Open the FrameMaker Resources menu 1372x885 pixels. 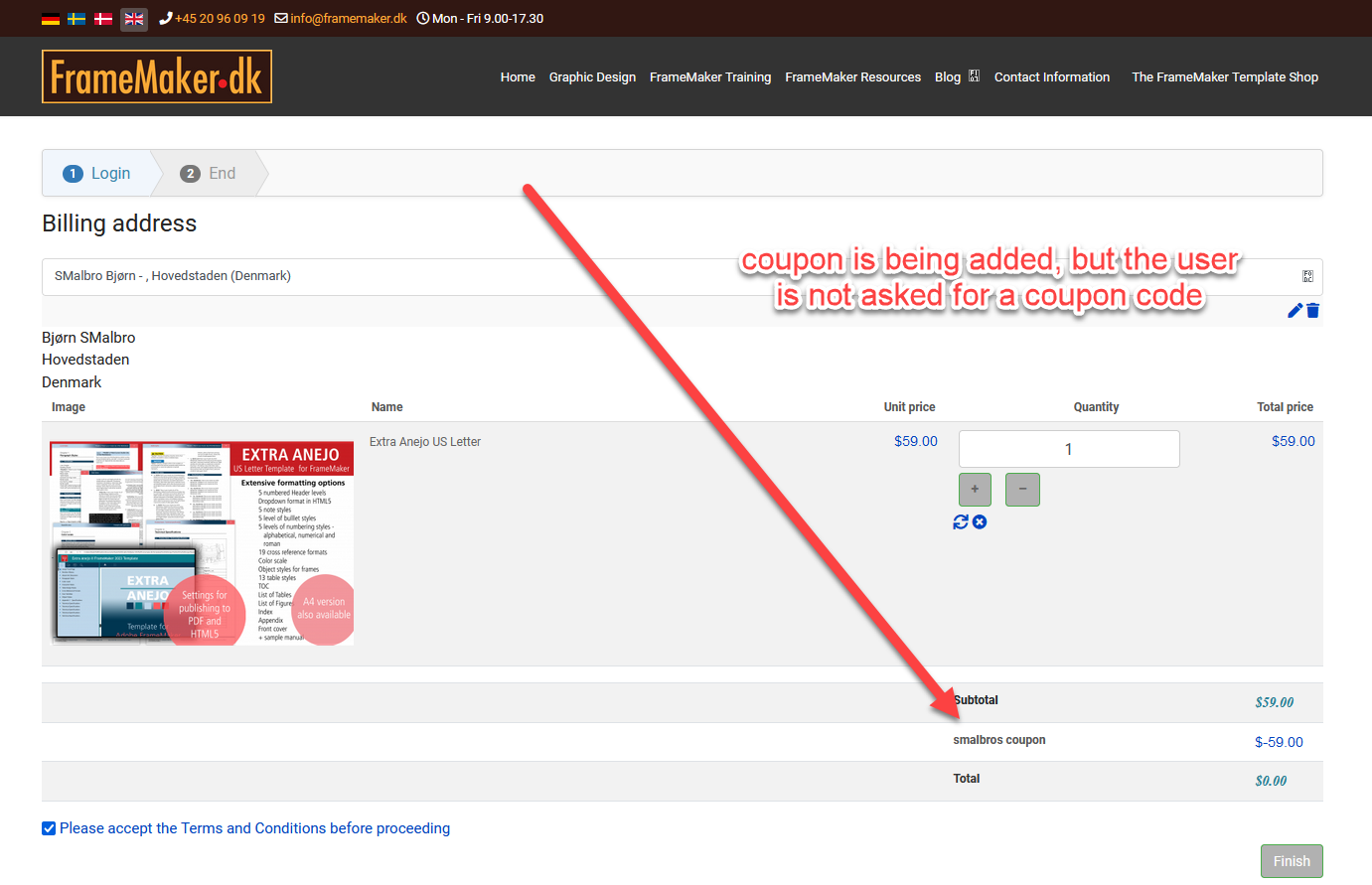click(852, 76)
